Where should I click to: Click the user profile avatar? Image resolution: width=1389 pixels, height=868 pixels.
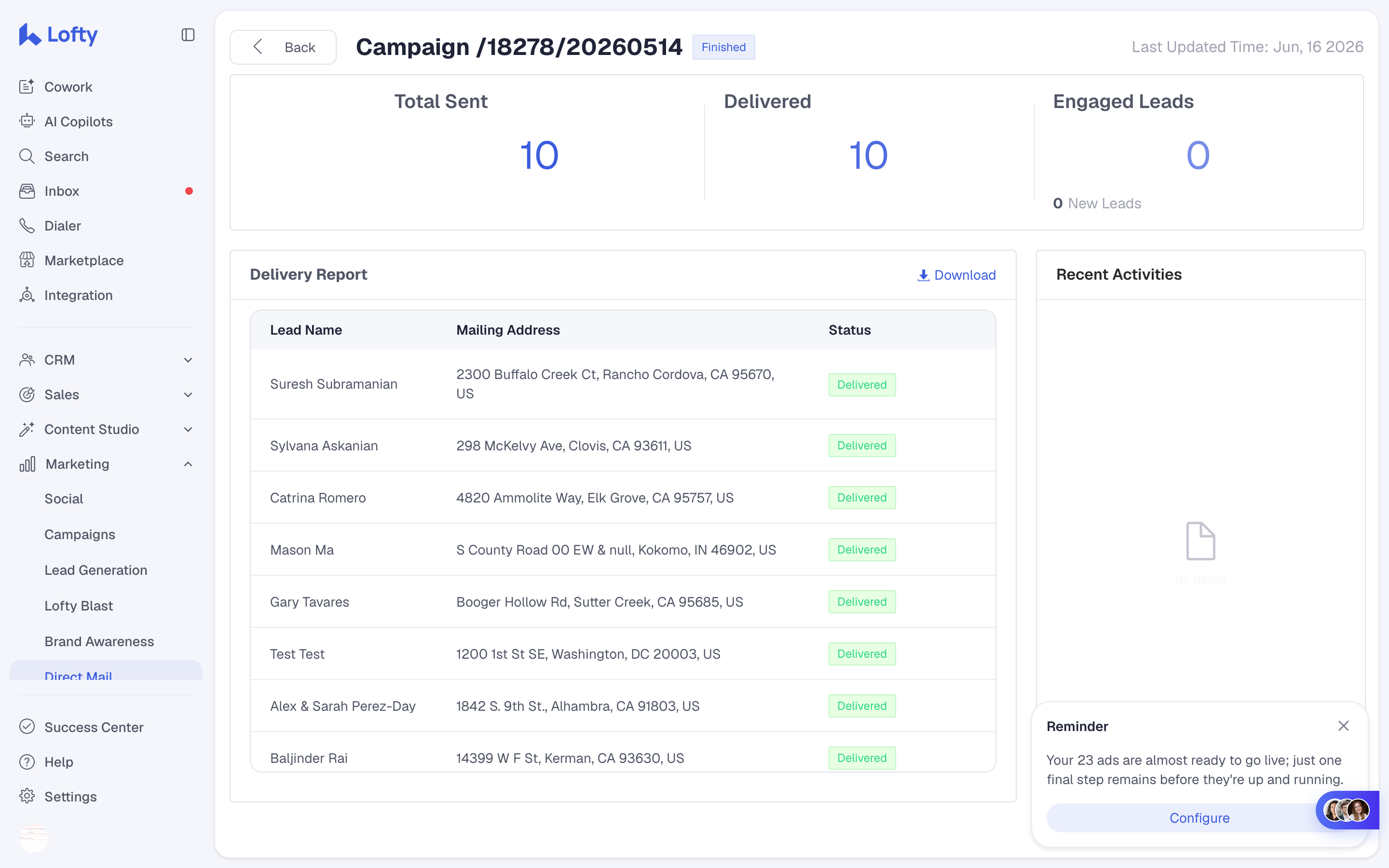34,838
